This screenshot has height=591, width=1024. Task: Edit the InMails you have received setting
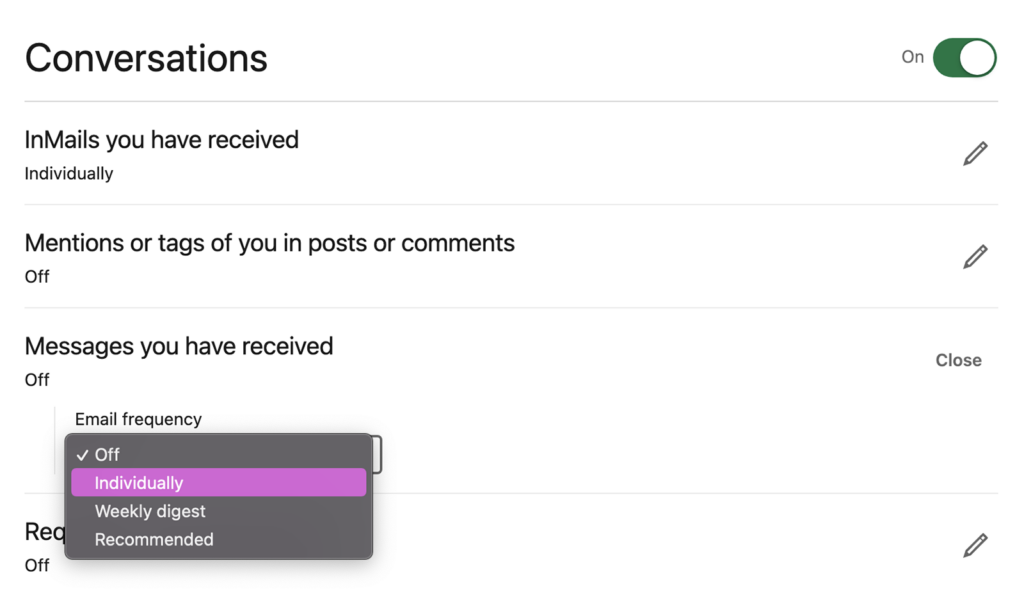[975, 152]
